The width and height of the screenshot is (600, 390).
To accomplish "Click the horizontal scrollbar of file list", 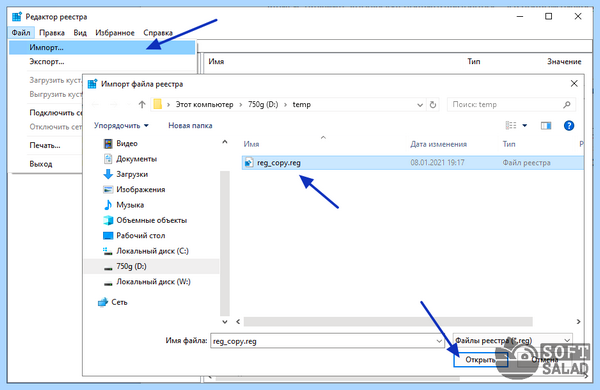I will [388, 321].
